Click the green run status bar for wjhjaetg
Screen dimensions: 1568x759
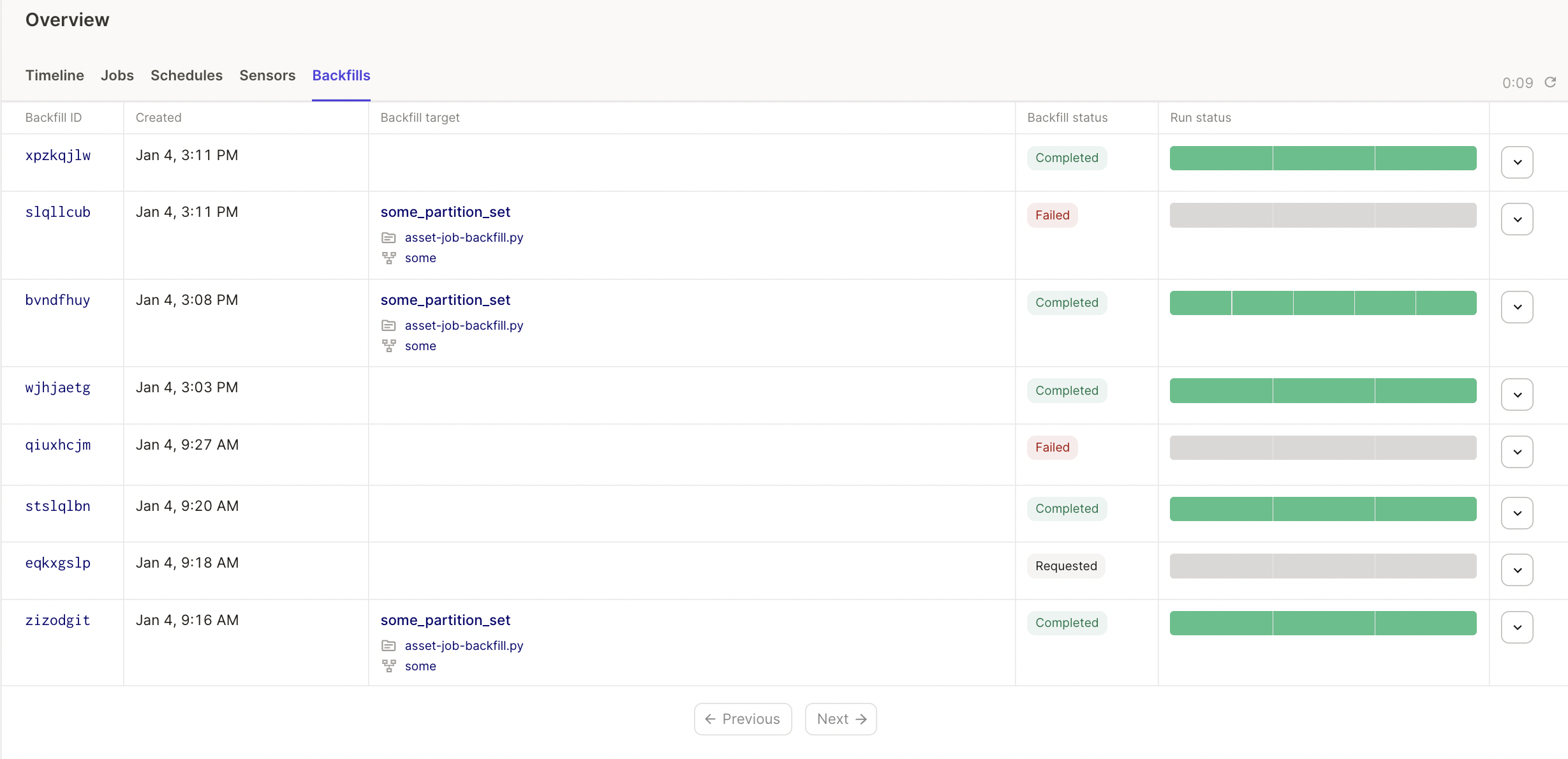1322,390
